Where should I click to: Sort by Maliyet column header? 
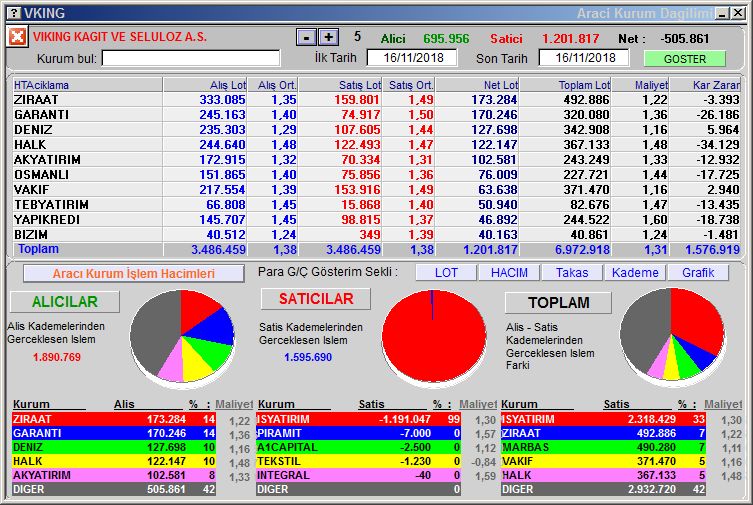(641, 85)
